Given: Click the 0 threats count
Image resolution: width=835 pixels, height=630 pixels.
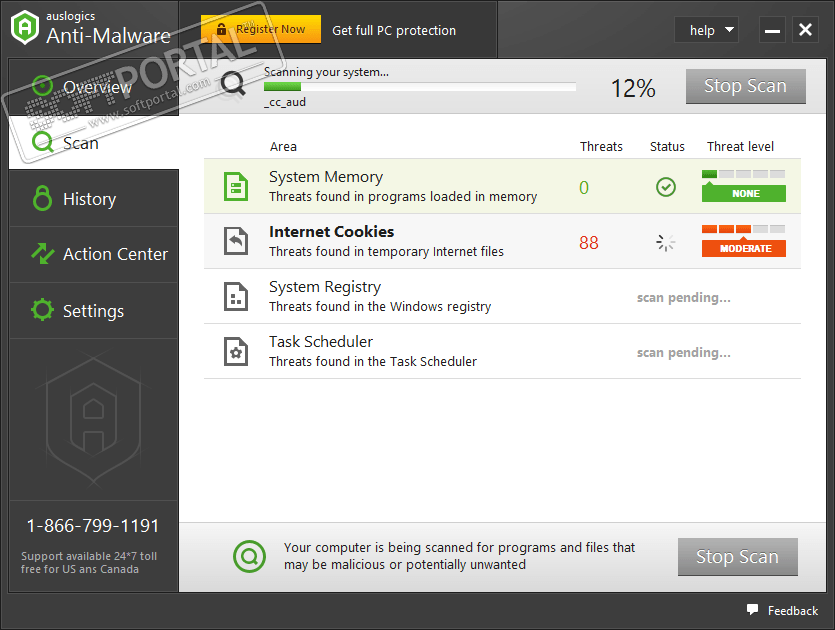Looking at the screenshot, I should (584, 187).
